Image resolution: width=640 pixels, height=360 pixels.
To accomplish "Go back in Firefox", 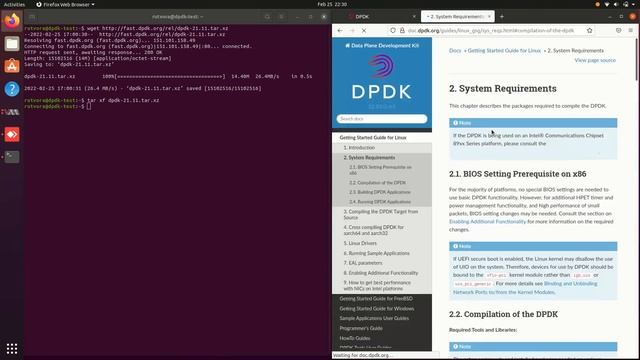I will pyautogui.click(x=340, y=31).
